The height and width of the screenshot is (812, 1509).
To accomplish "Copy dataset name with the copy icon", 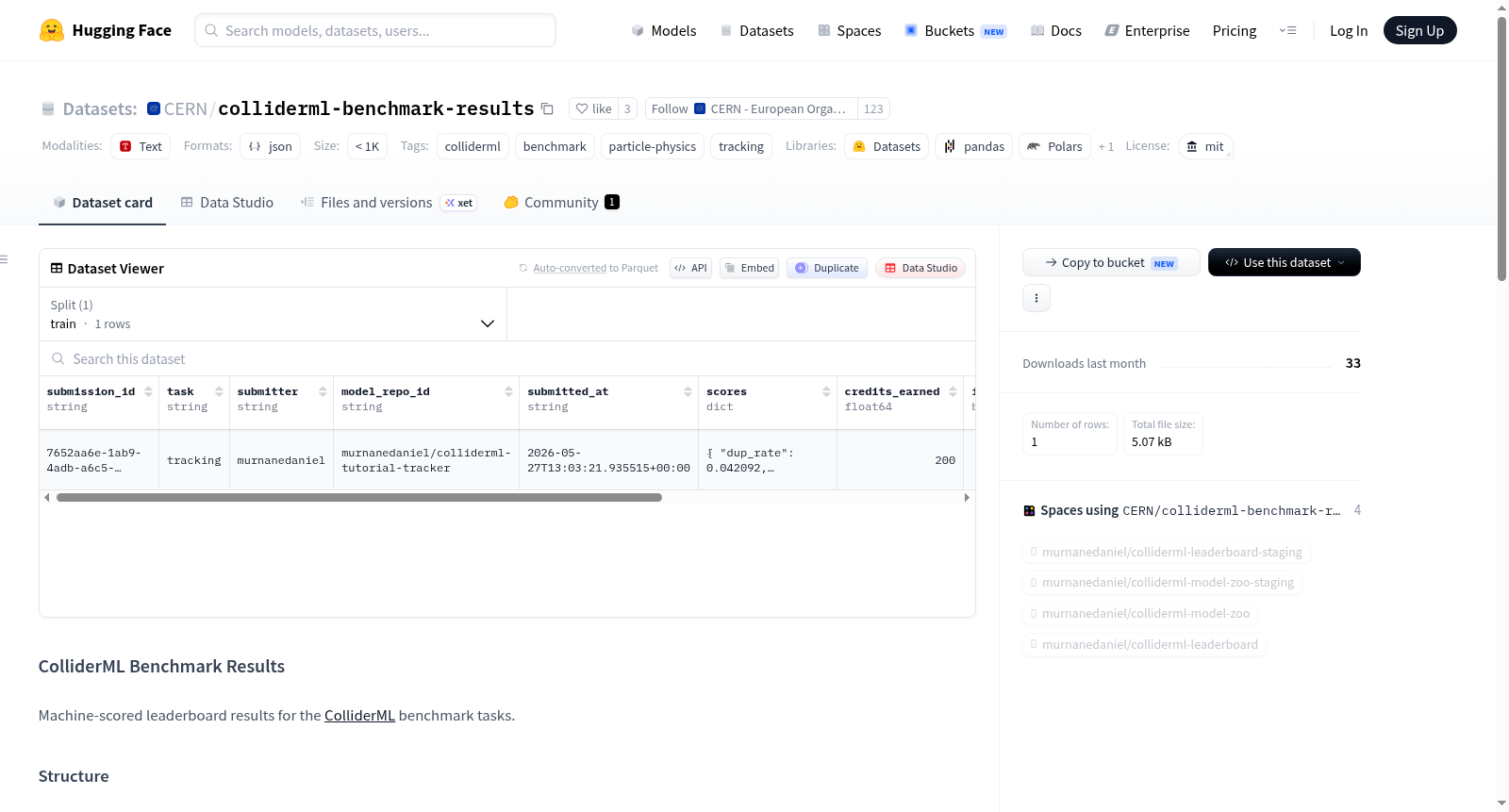I will click(547, 108).
